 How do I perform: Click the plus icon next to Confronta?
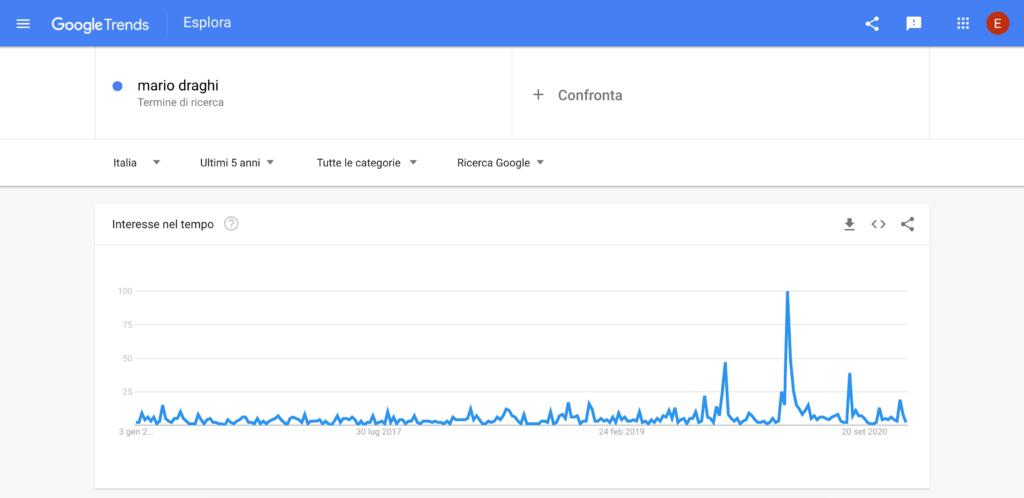point(538,95)
